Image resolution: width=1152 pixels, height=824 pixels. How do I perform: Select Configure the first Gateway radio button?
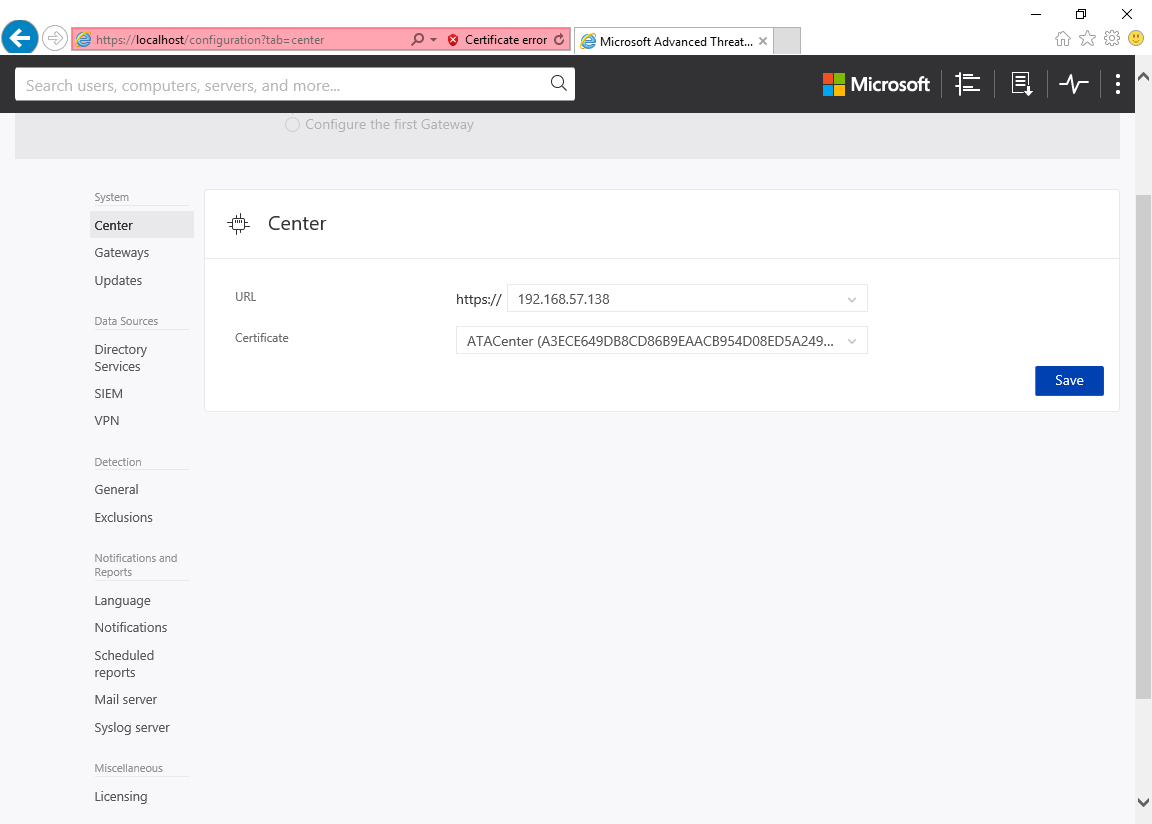(x=292, y=124)
